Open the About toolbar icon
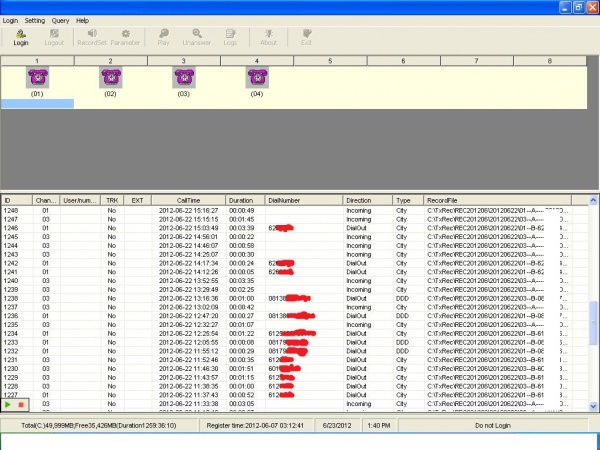 [269, 37]
